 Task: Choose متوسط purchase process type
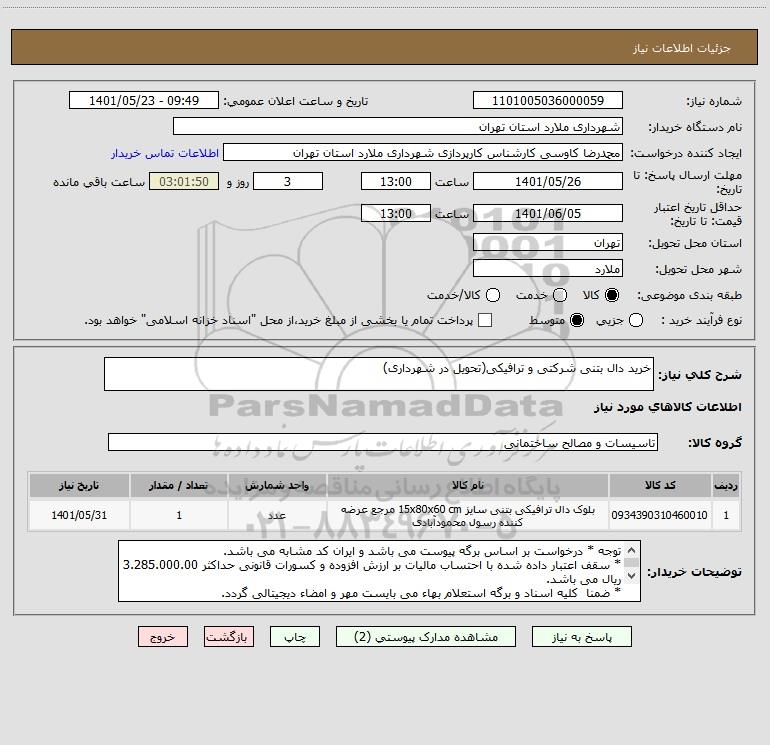click(x=577, y=320)
